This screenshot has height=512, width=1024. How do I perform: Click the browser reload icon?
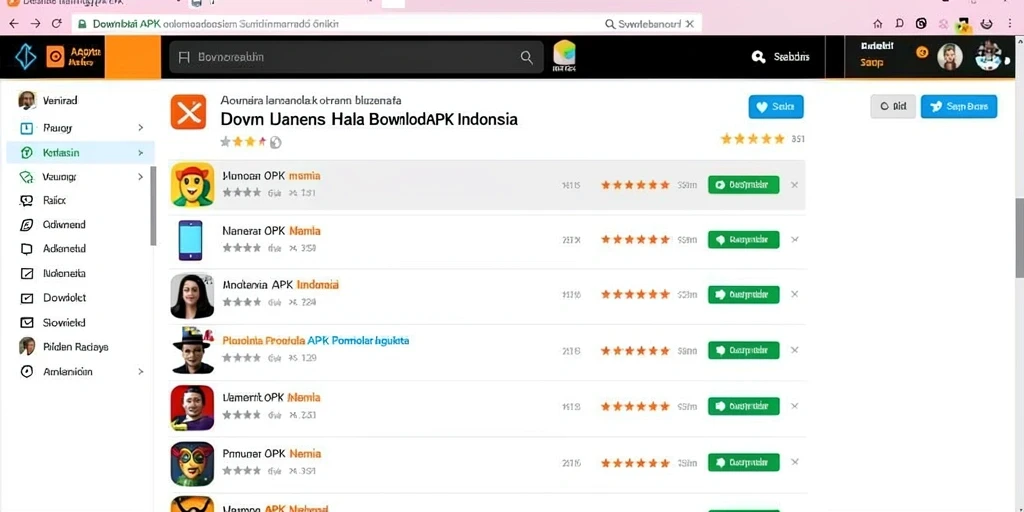pyautogui.click(x=57, y=24)
